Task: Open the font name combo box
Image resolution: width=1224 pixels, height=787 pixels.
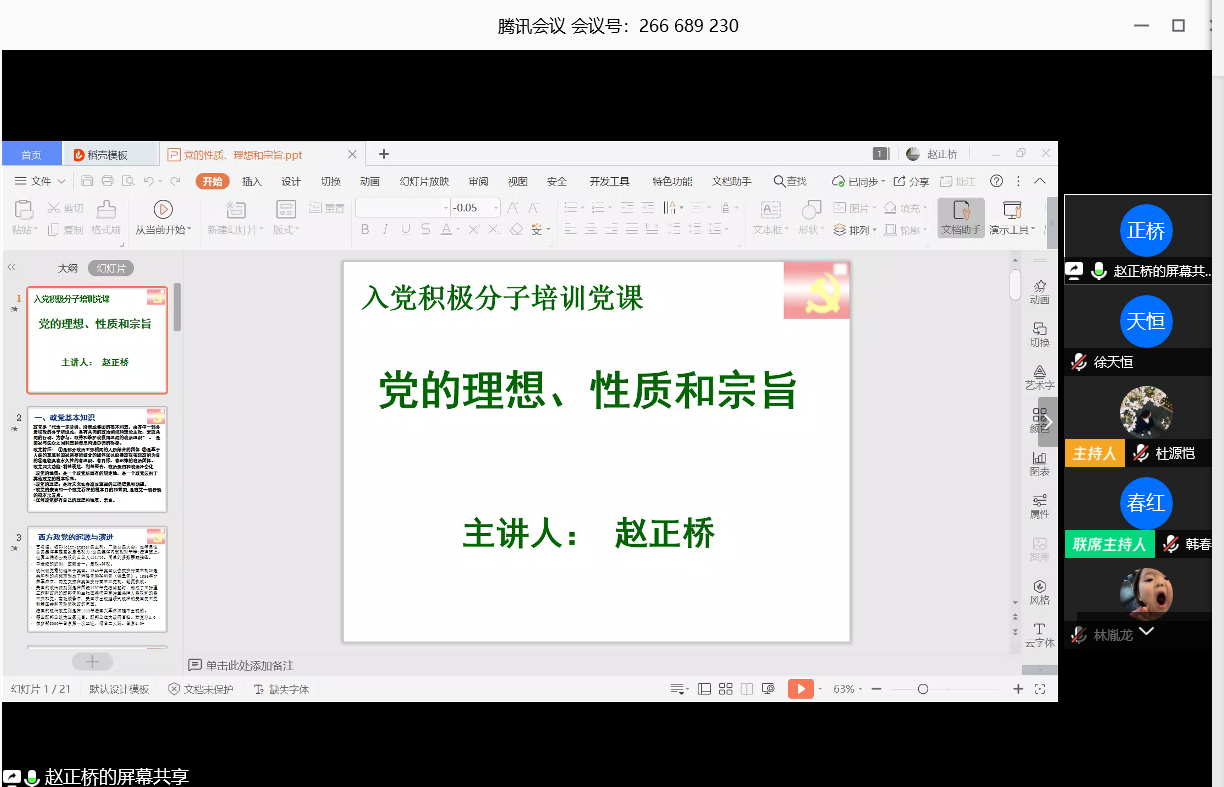Action: click(x=402, y=208)
